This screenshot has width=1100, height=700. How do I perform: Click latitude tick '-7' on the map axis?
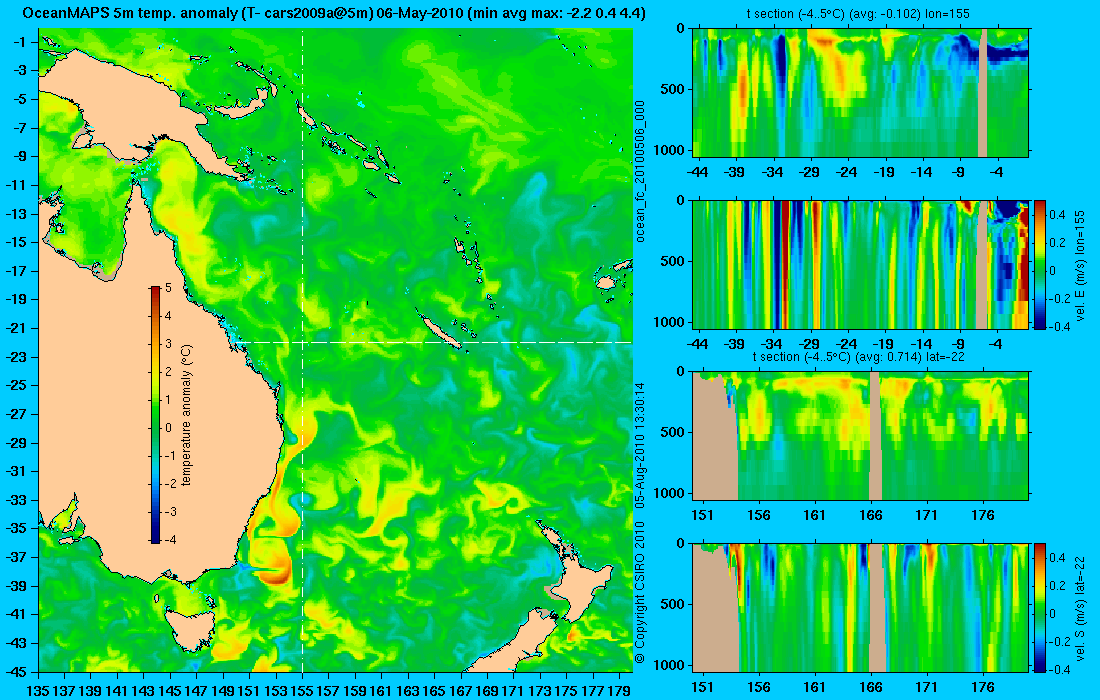[x=20, y=128]
